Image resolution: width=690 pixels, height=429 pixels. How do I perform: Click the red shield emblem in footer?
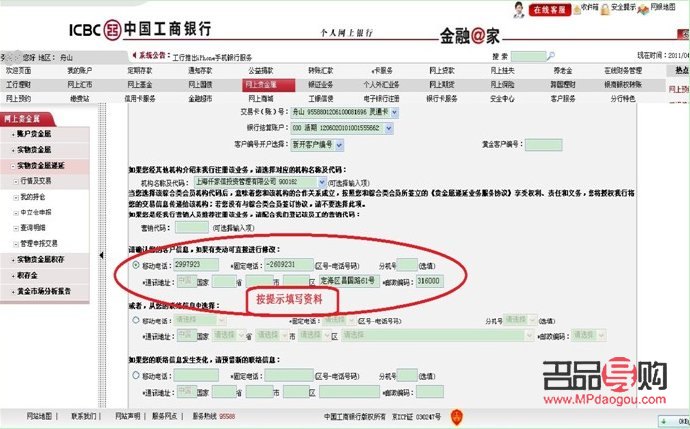pyautogui.click(x=457, y=417)
